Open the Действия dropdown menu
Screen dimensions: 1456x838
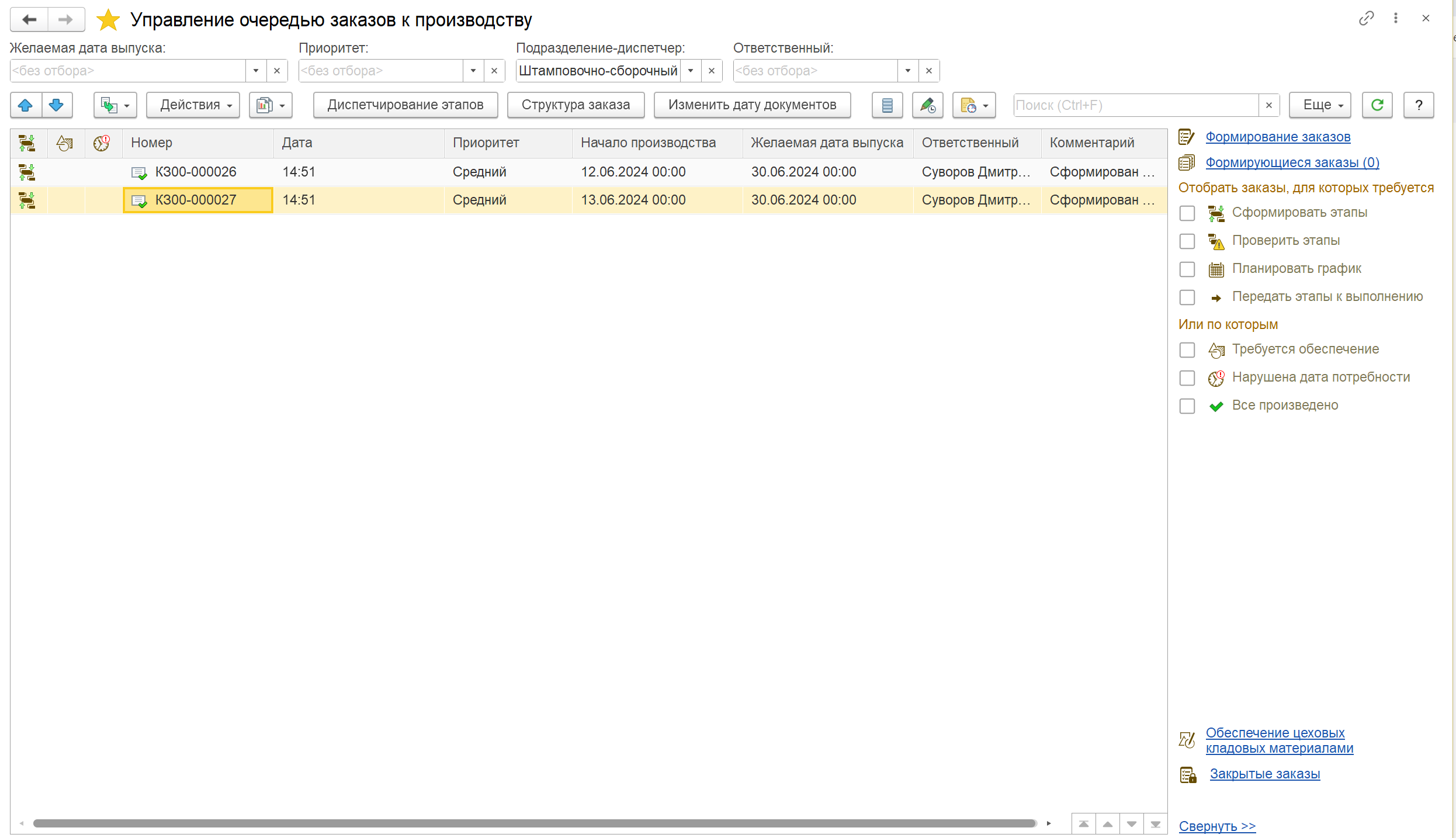point(193,105)
